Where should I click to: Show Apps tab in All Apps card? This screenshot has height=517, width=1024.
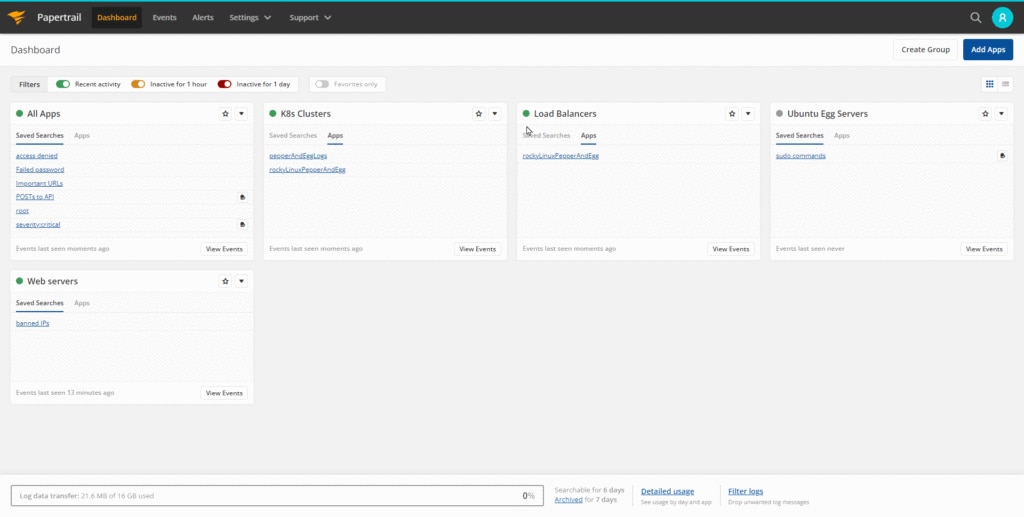pyautogui.click(x=82, y=136)
